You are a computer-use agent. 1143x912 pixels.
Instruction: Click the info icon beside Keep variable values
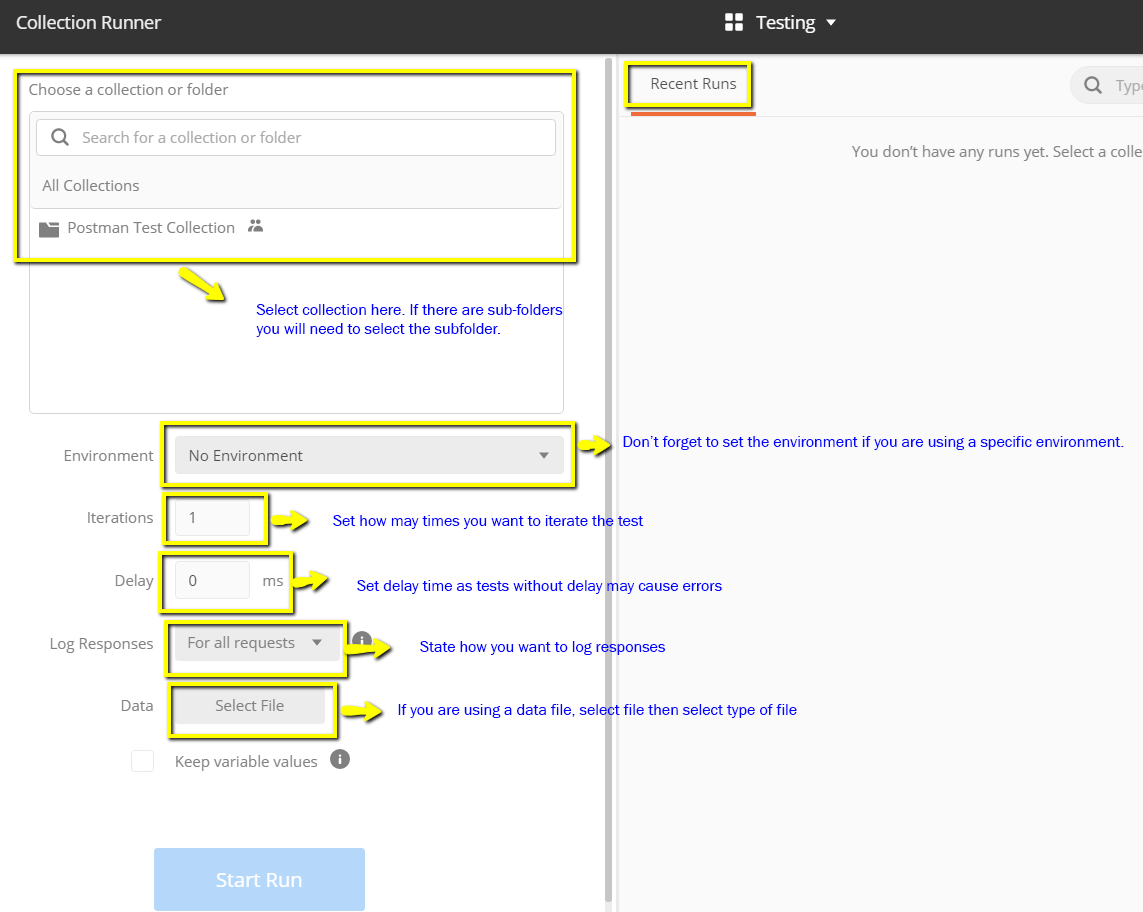point(340,760)
